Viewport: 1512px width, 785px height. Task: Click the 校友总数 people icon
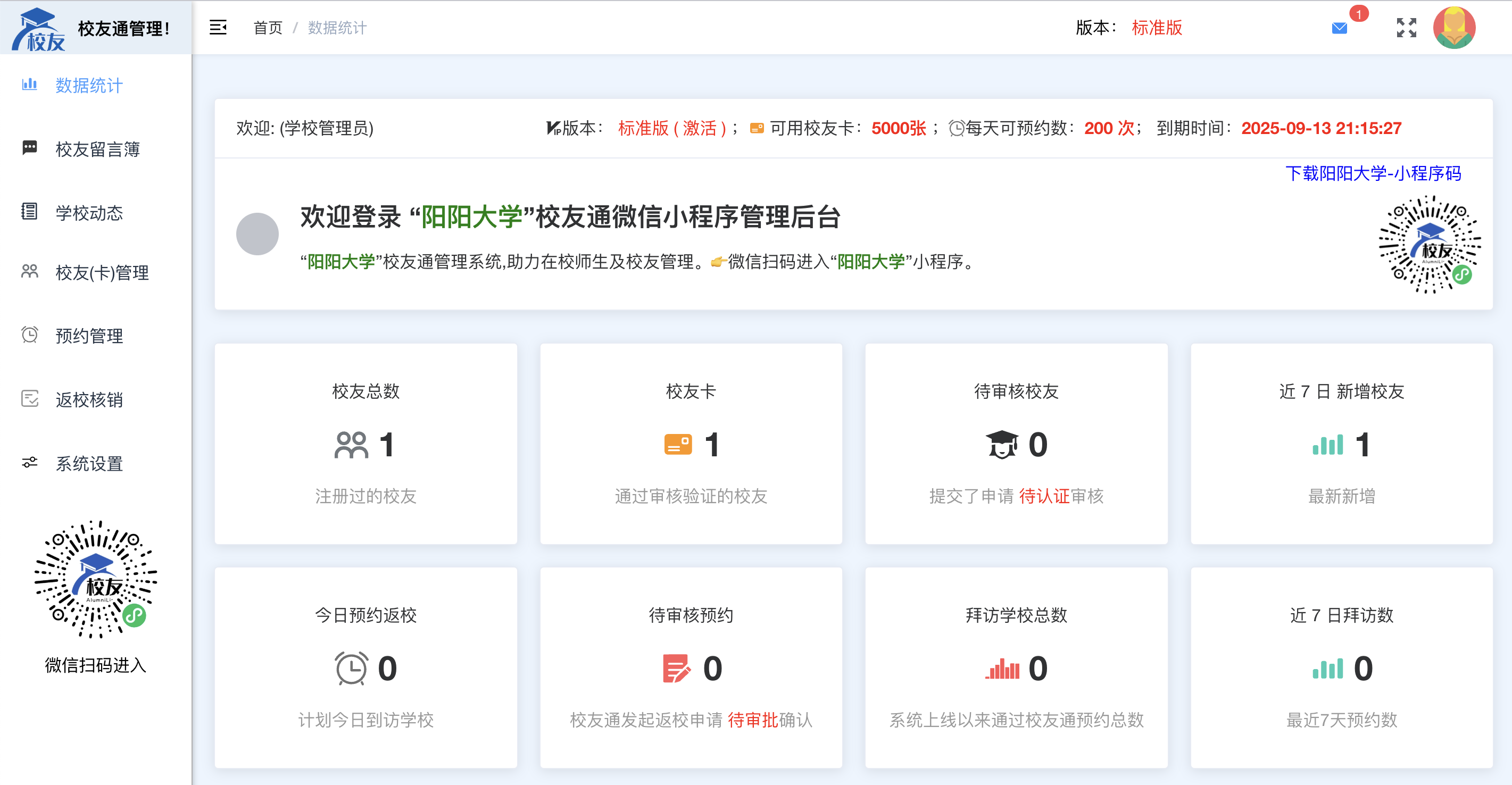(x=351, y=445)
